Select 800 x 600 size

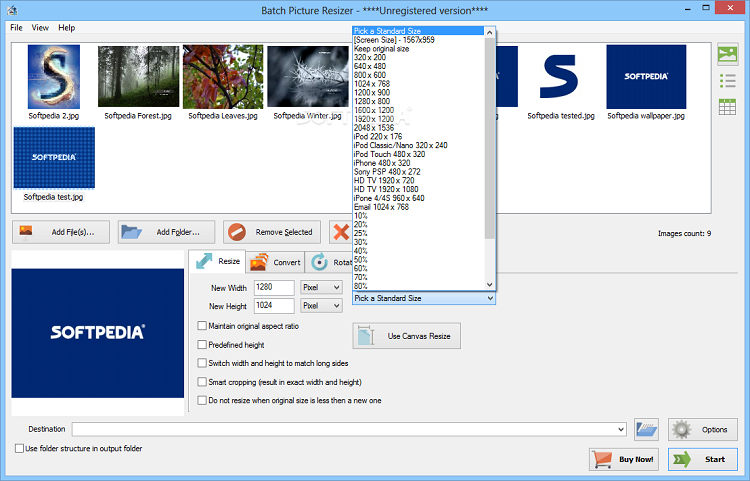(x=418, y=75)
